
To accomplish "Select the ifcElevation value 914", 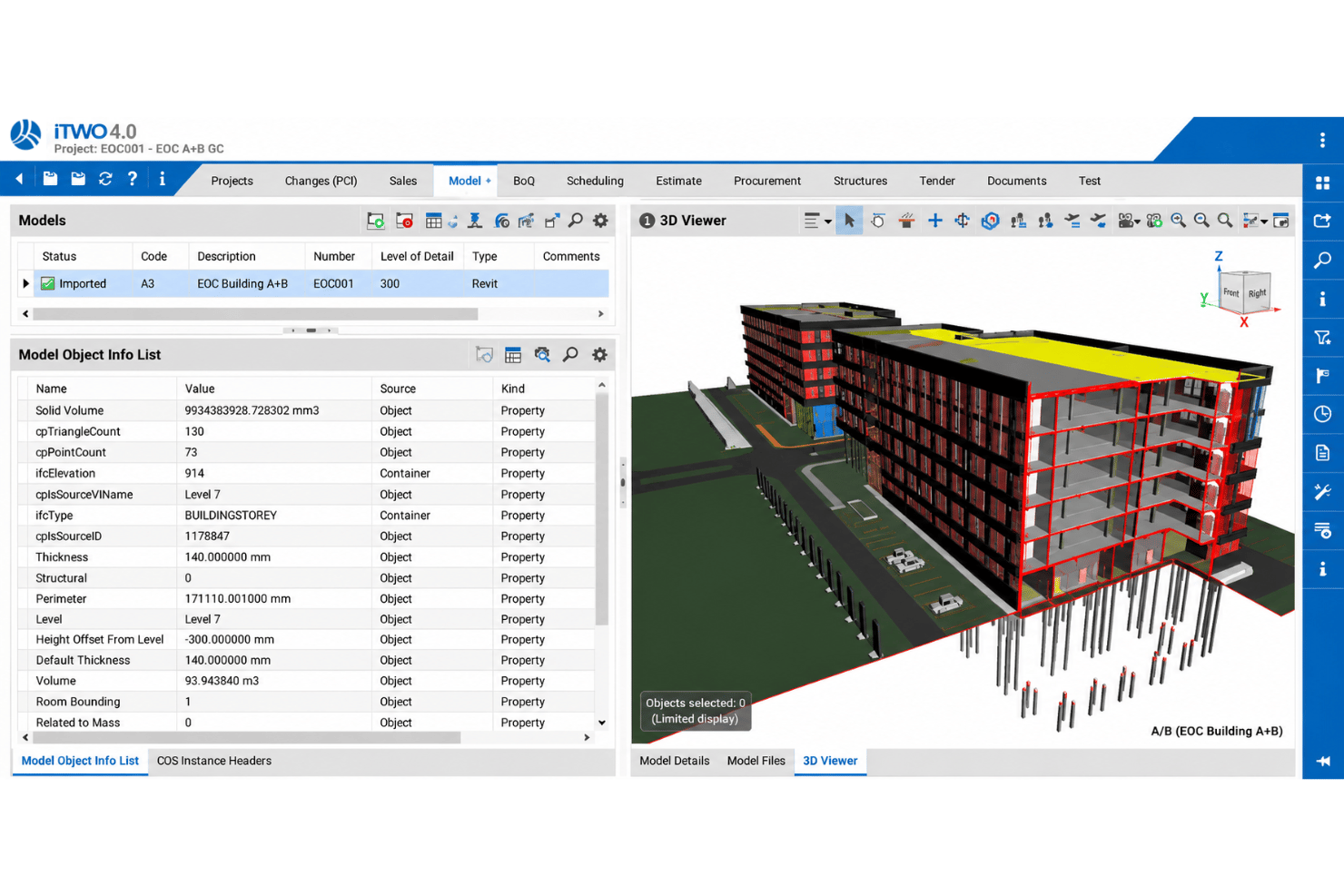I will 194,473.
